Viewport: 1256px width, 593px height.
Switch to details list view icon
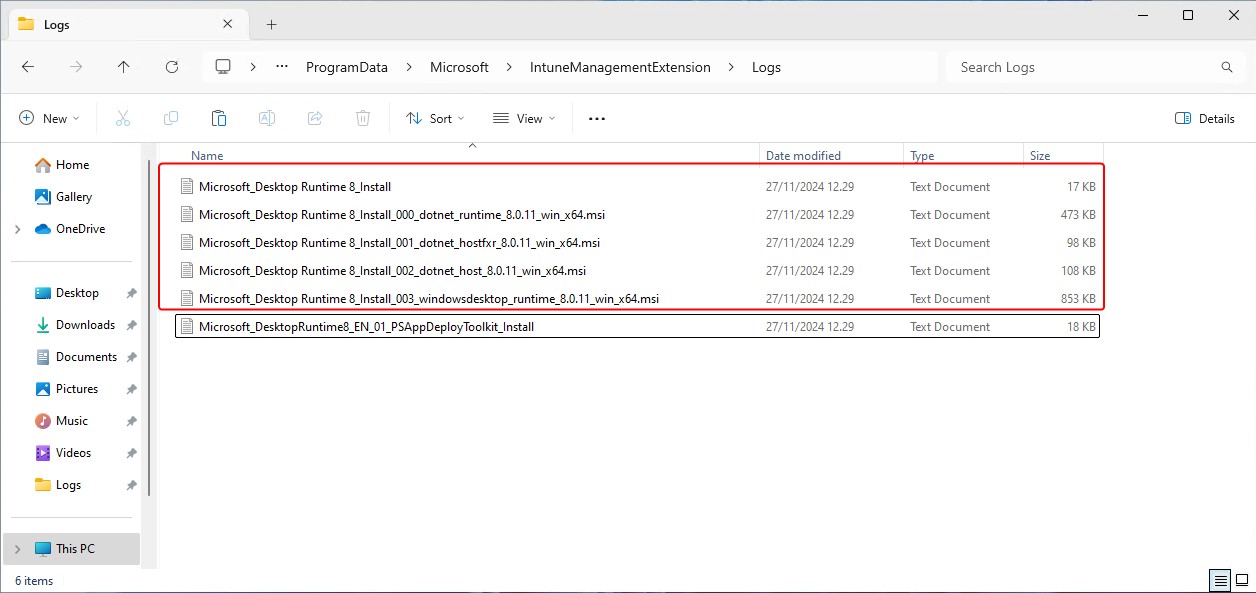pyautogui.click(x=1220, y=580)
